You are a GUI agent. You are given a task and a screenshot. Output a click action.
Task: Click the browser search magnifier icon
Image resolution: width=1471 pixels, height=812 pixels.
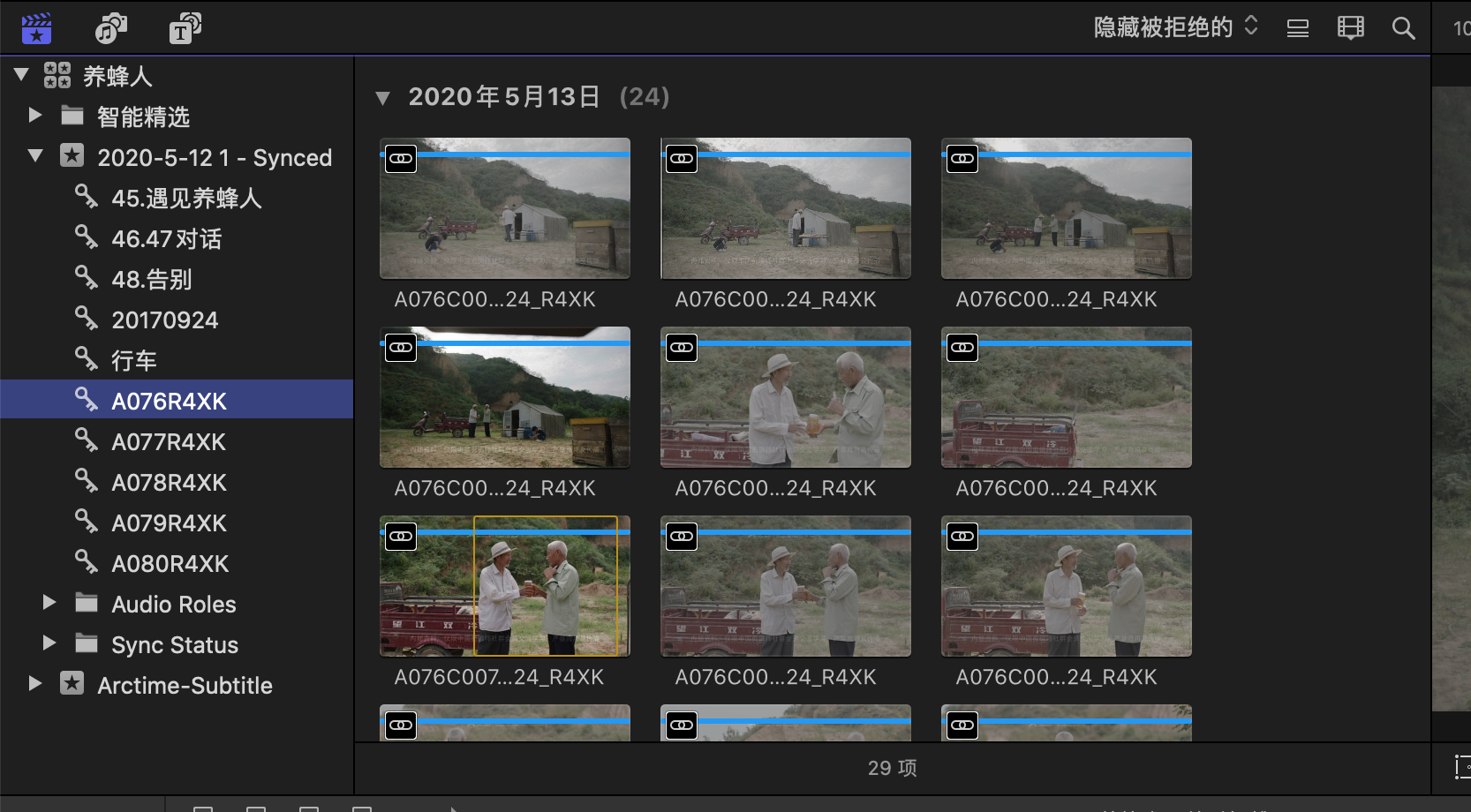click(1403, 28)
